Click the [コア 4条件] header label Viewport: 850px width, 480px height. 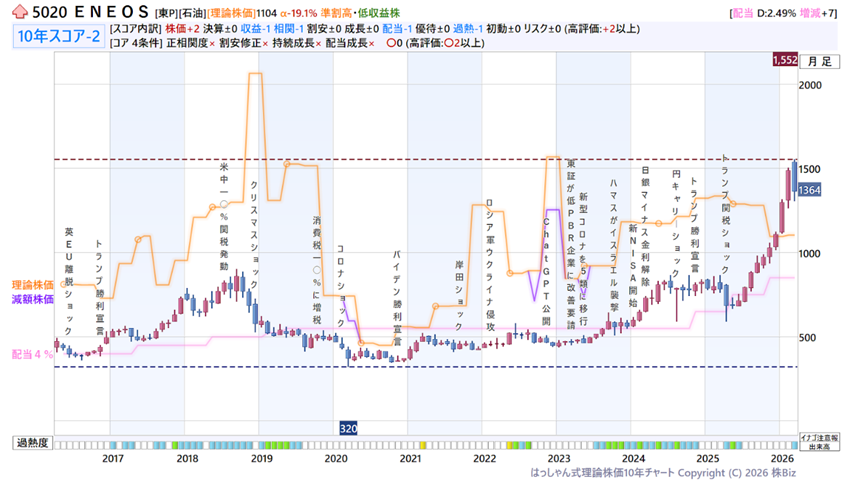(x=139, y=44)
